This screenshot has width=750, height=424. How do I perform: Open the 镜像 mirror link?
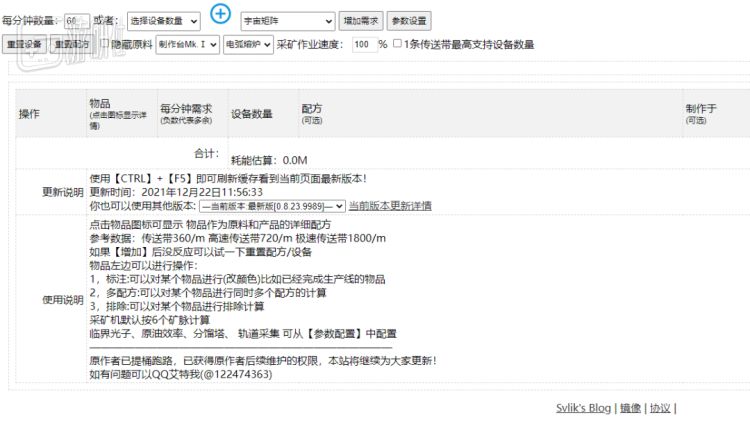coord(630,408)
